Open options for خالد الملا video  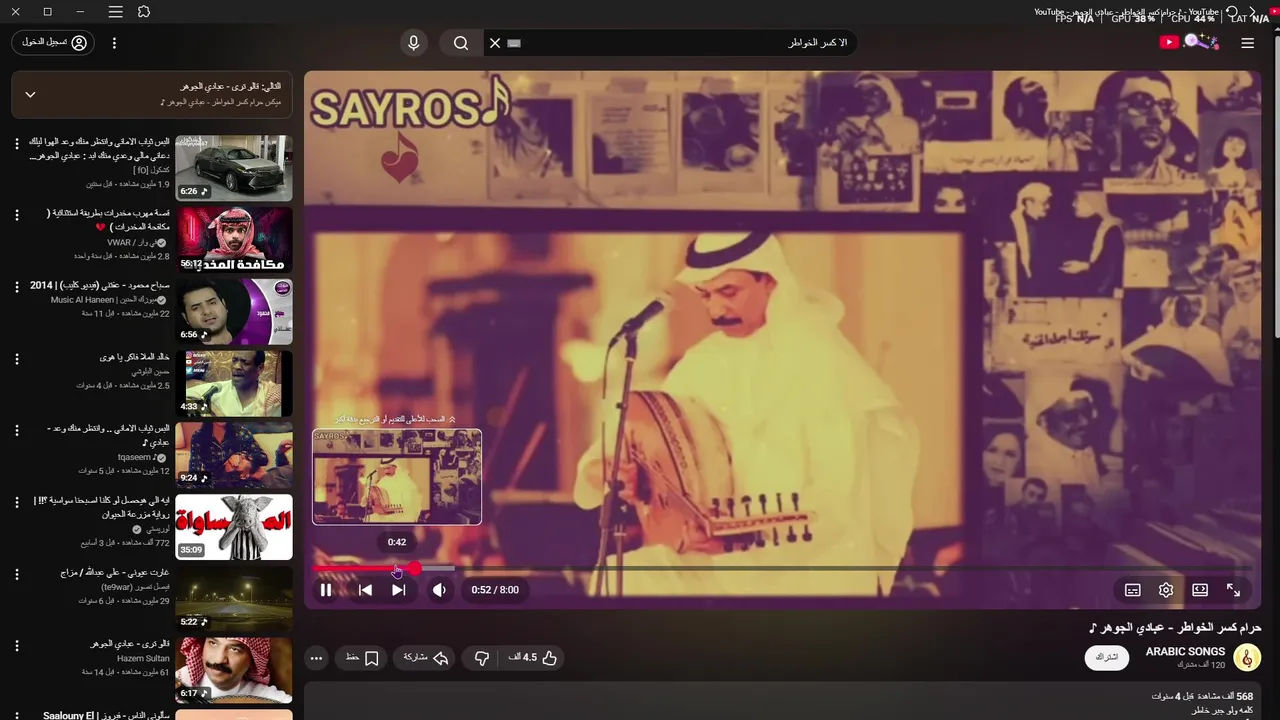pyautogui.click(x=16, y=359)
